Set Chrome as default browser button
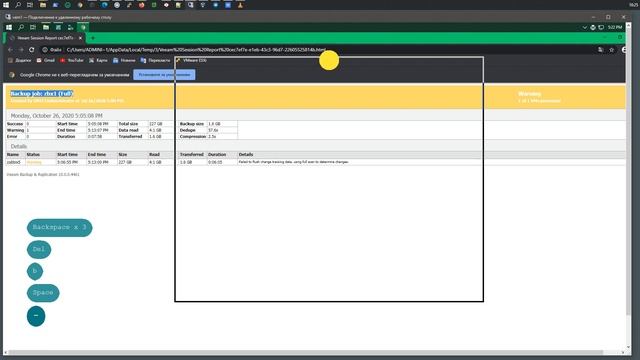This screenshot has width=640, height=360. tap(164, 75)
